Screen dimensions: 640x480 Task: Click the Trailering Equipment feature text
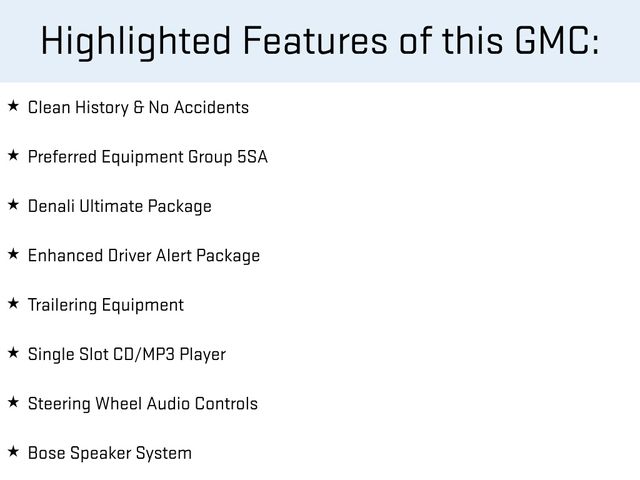105,305
